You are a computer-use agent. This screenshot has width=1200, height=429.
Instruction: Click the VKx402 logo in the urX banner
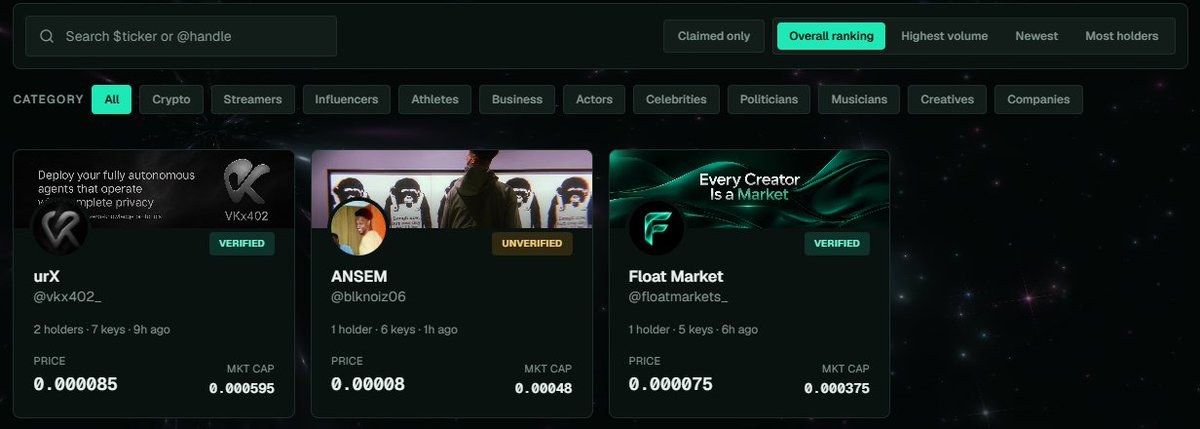[246, 190]
